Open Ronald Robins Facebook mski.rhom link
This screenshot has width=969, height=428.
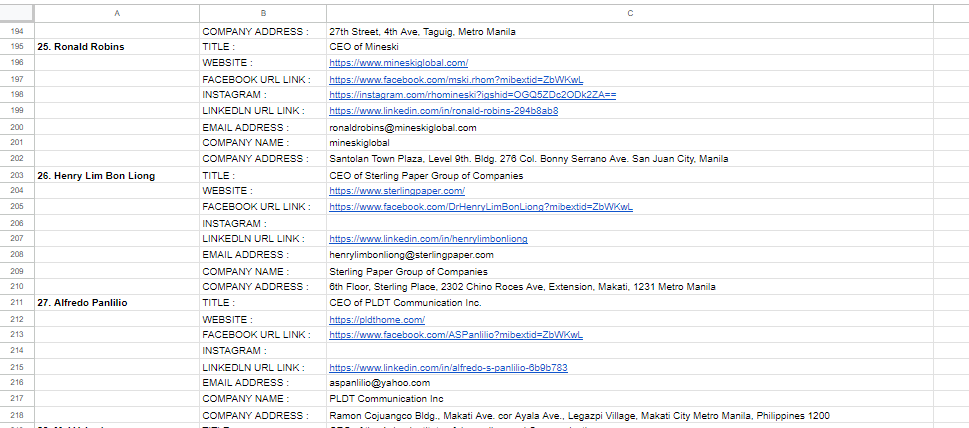(456, 79)
